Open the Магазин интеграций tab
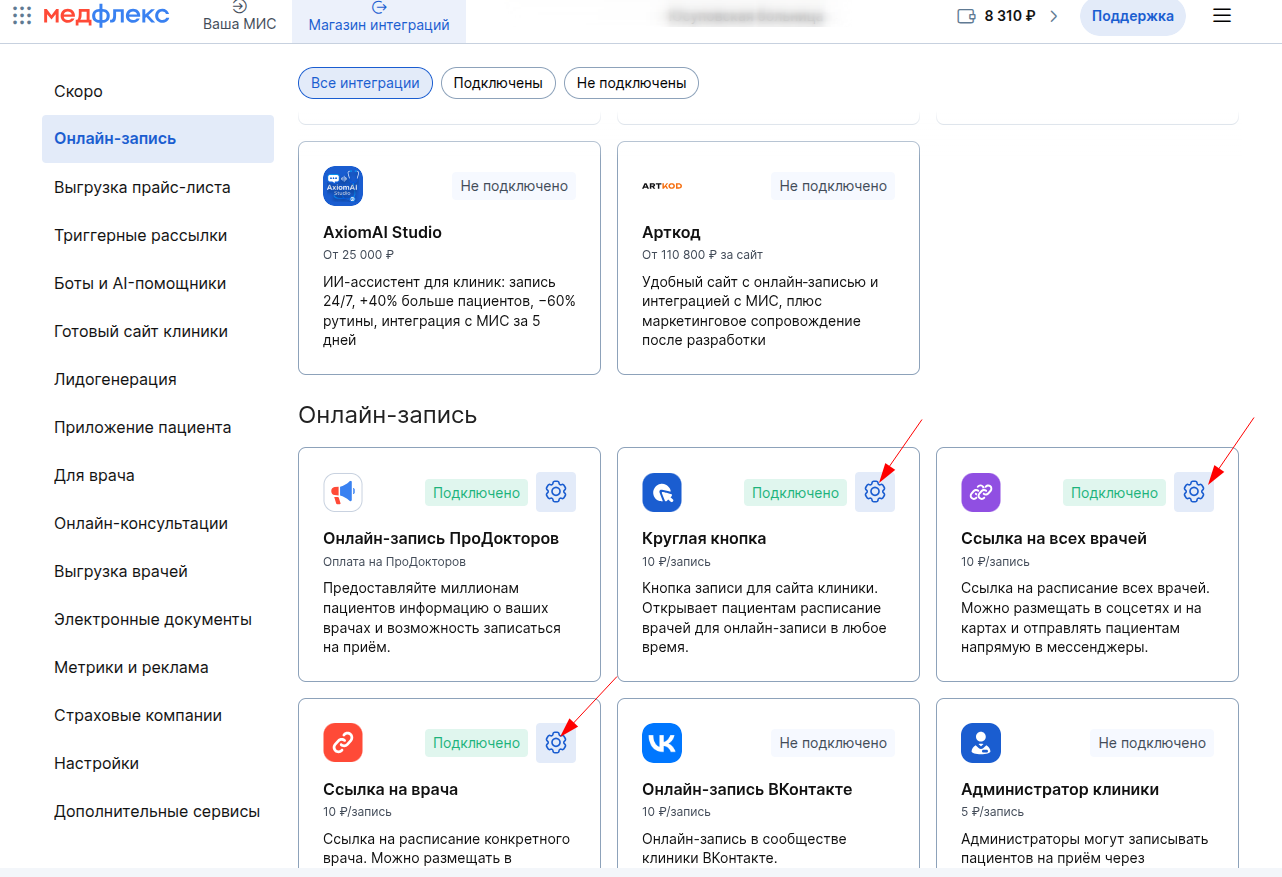Screen dimensions: 1282x877 pos(379,18)
